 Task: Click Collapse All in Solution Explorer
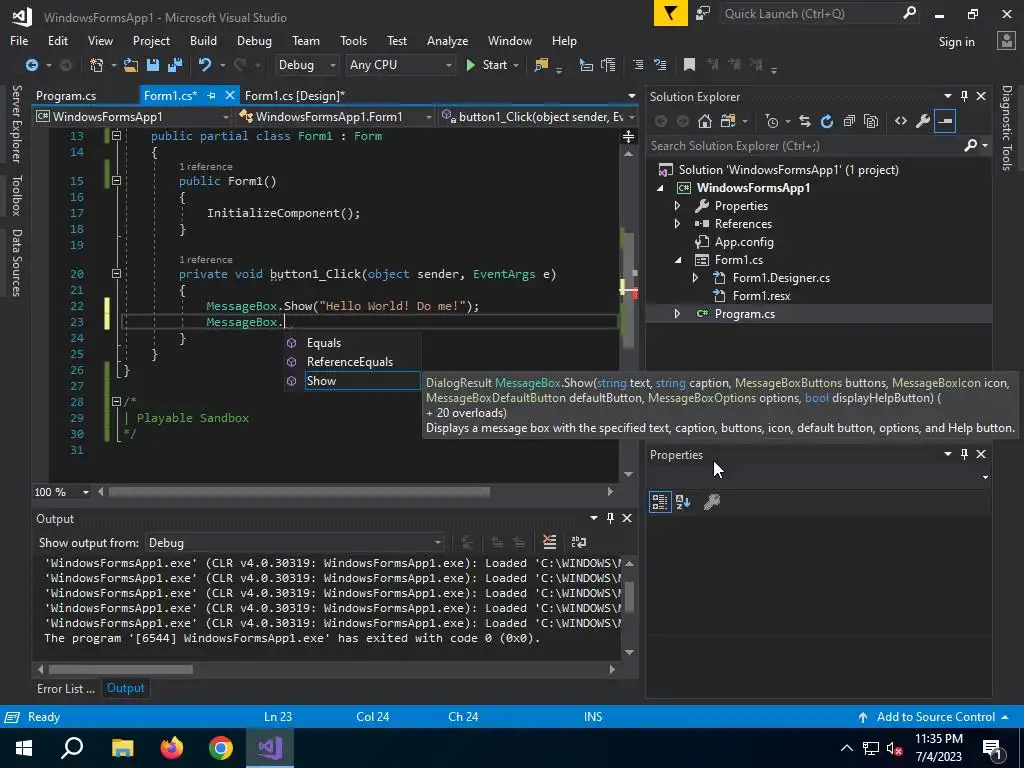(x=849, y=121)
